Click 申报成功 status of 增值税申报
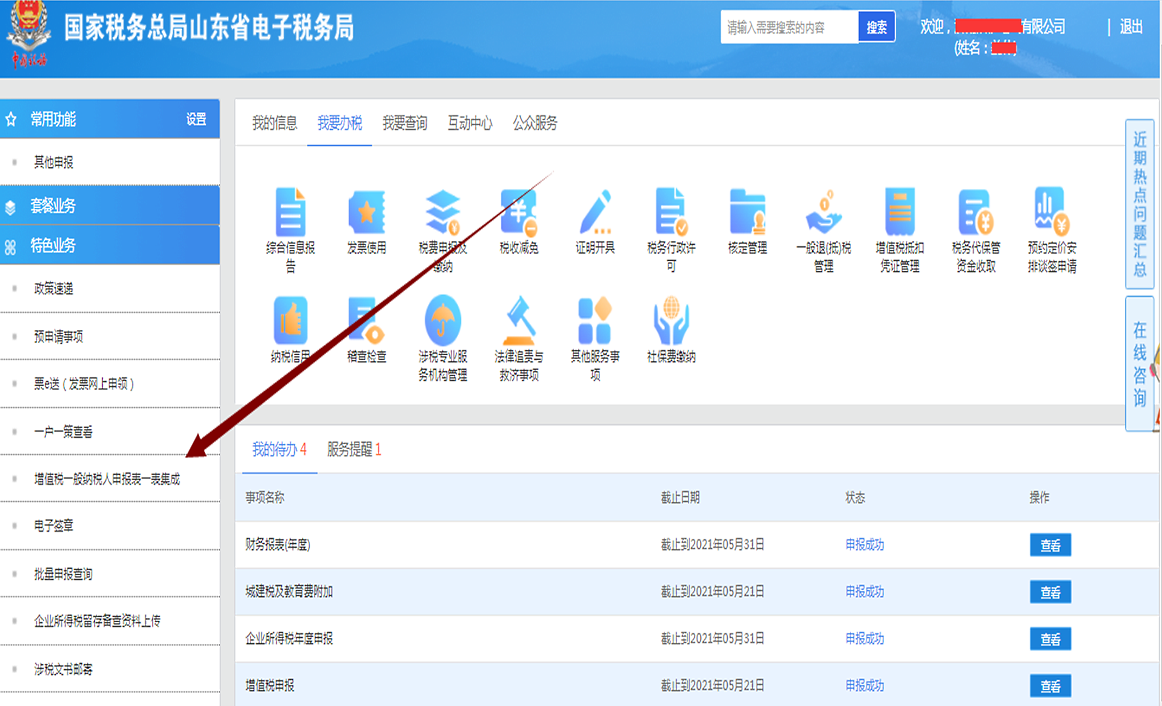Image resolution: width=1162 pixels, height=706 pixels. 865,686
